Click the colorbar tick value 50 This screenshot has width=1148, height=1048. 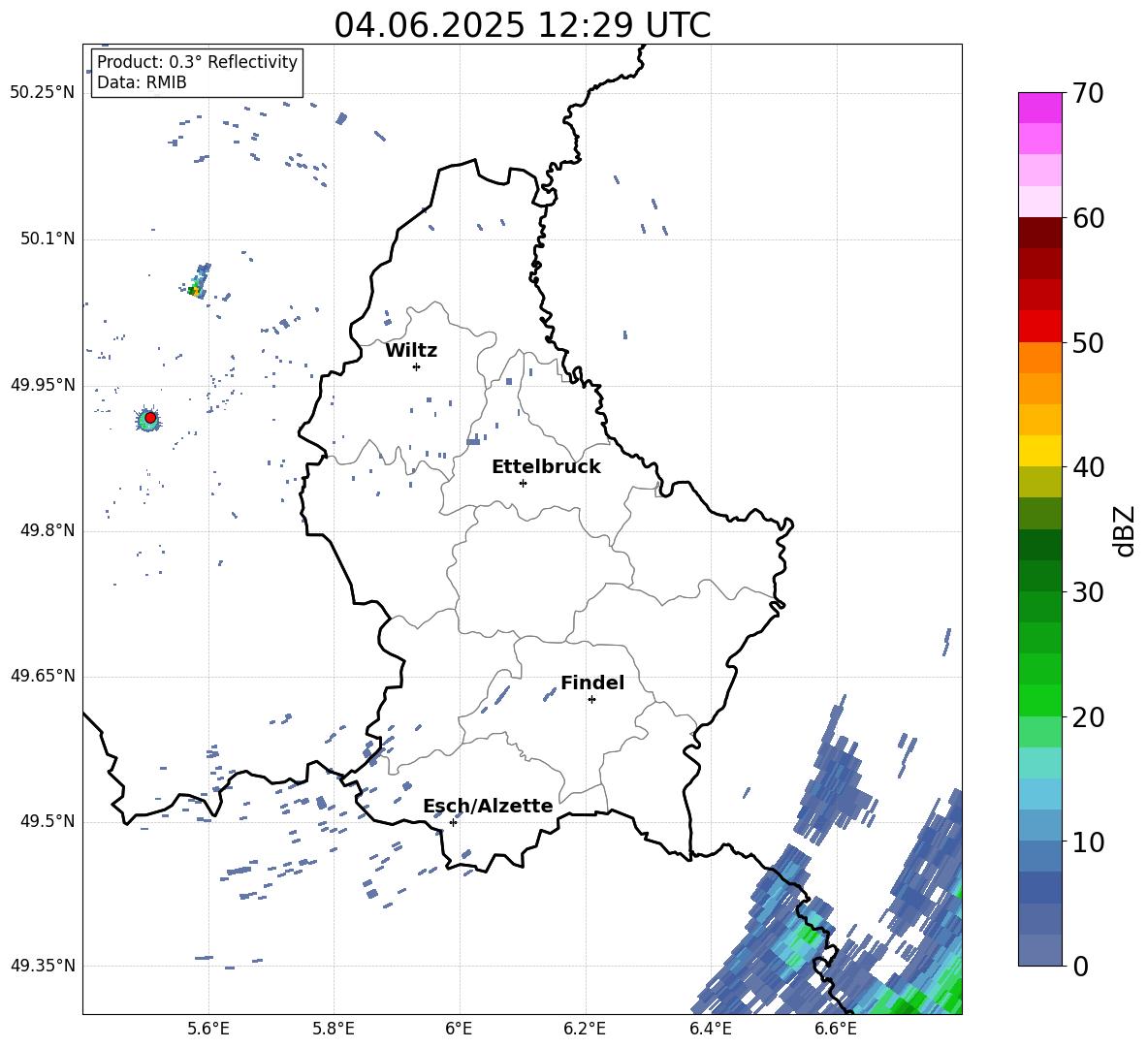pyautogui.click(x=1088, y=343)
